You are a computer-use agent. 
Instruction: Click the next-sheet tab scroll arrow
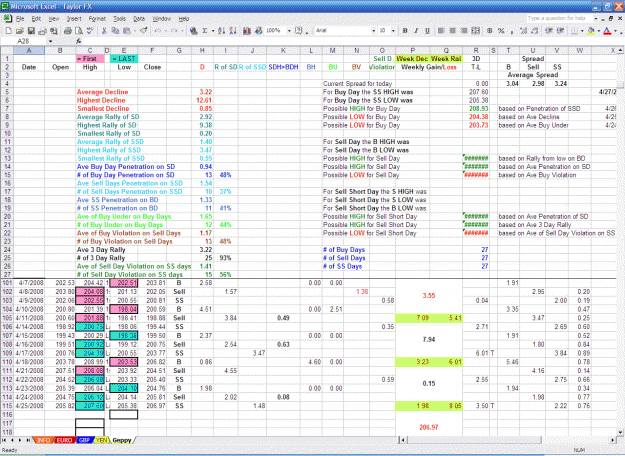tap(20, 440)
